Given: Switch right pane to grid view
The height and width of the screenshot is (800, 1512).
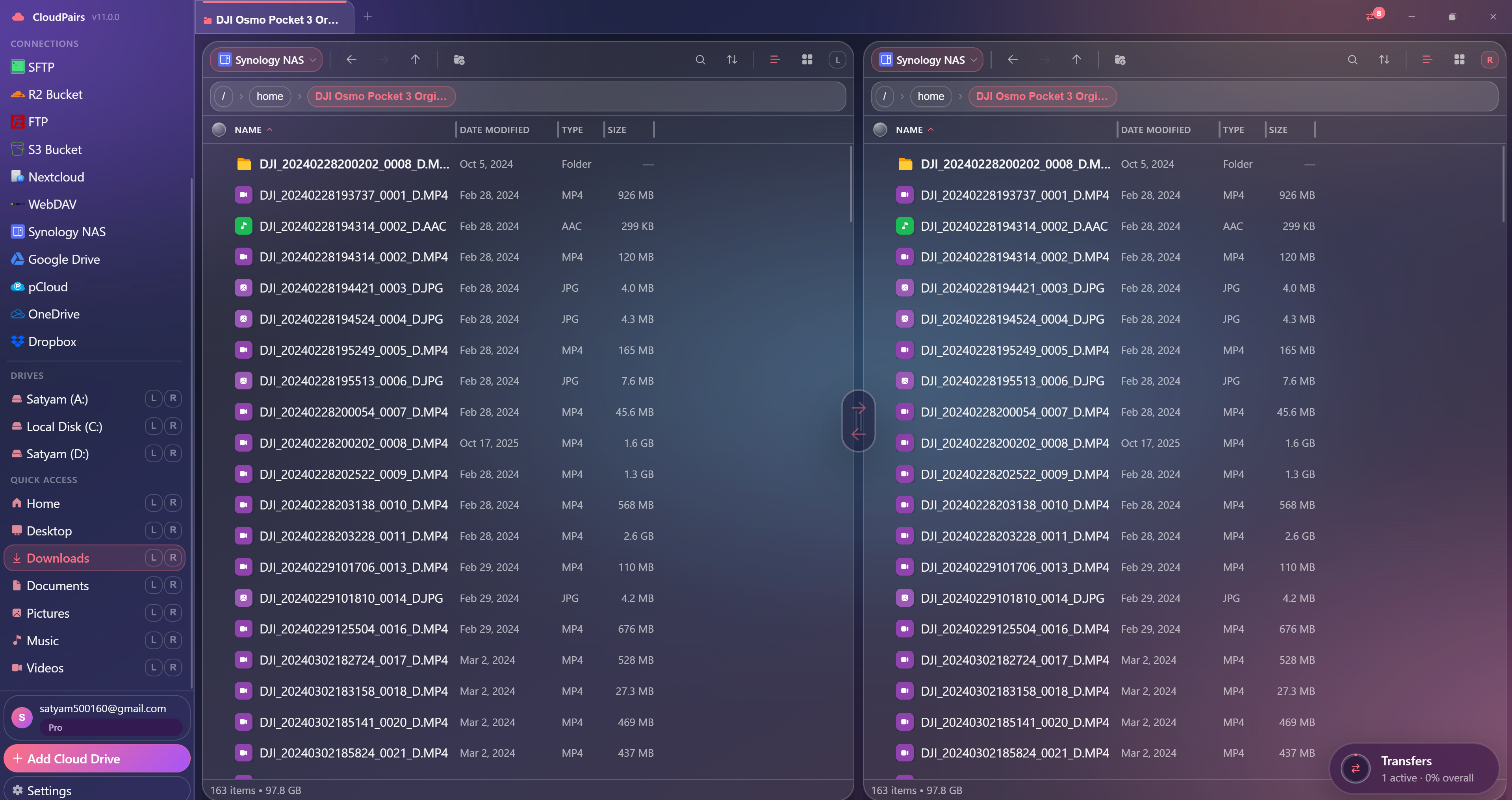Looking at the screenshot, I should click(1459, 60).
